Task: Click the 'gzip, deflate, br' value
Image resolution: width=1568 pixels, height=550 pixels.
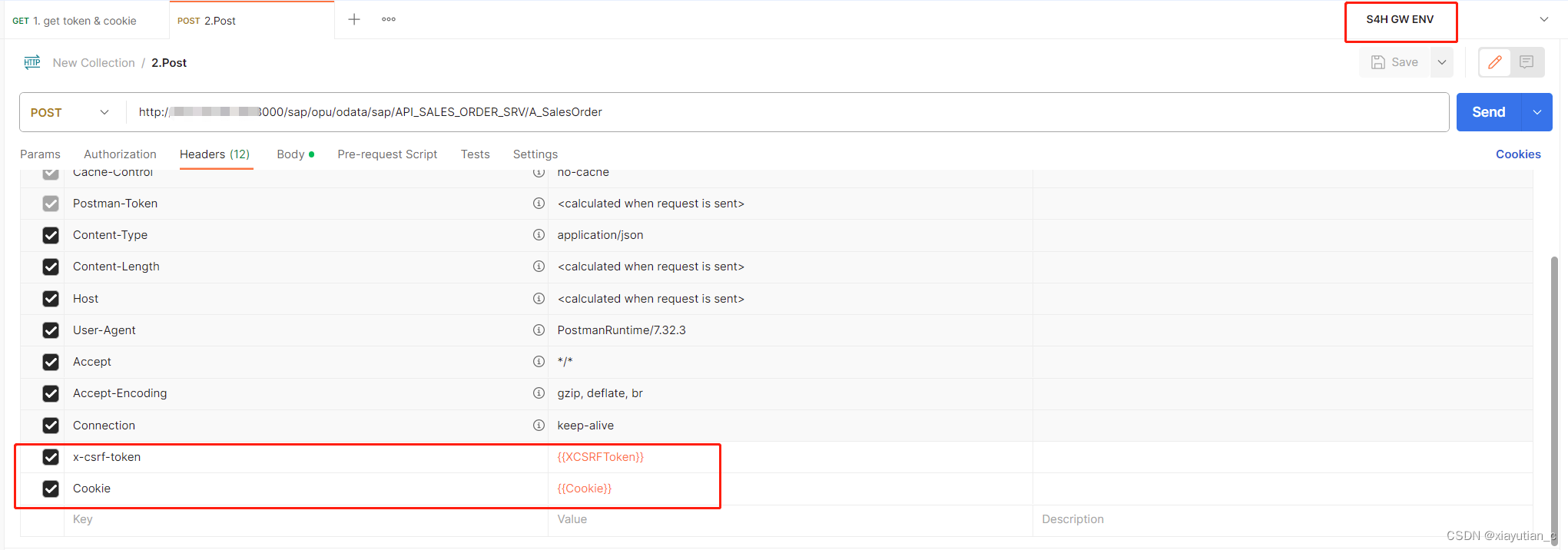Action: tap(600, 393)
